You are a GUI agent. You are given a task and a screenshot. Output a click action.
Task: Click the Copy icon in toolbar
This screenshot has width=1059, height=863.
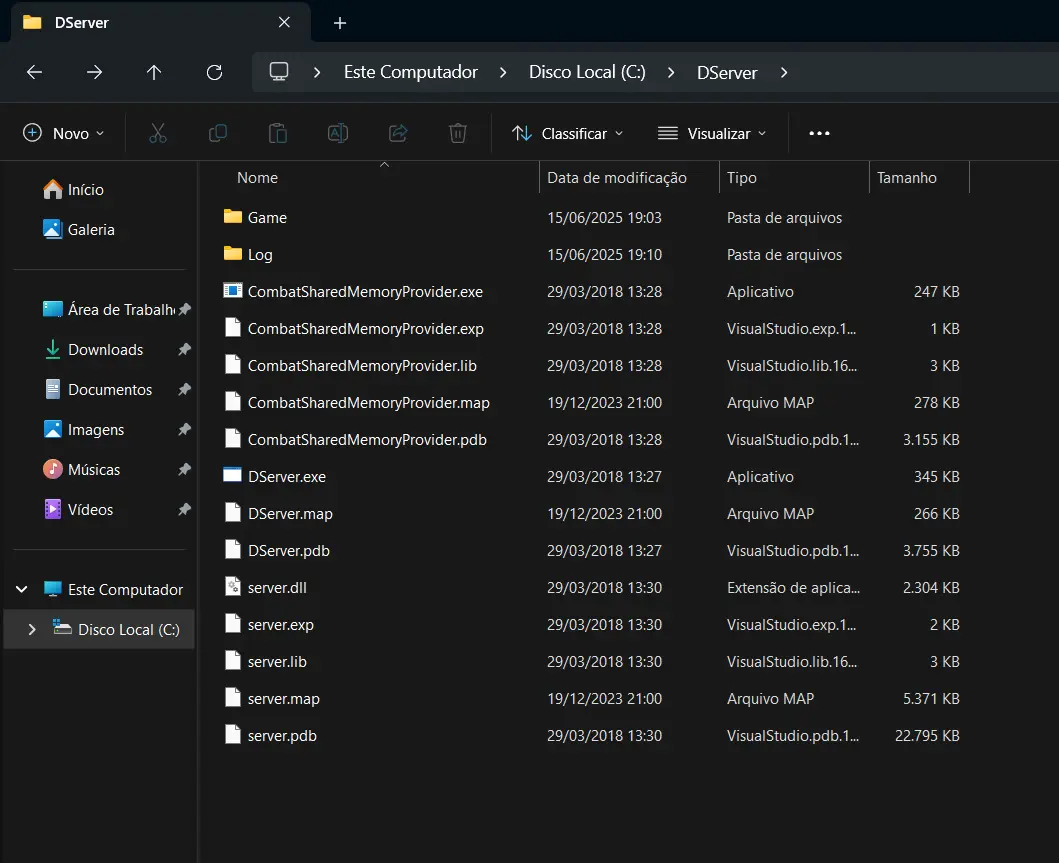pyautogui.click(x=217, y=133)
